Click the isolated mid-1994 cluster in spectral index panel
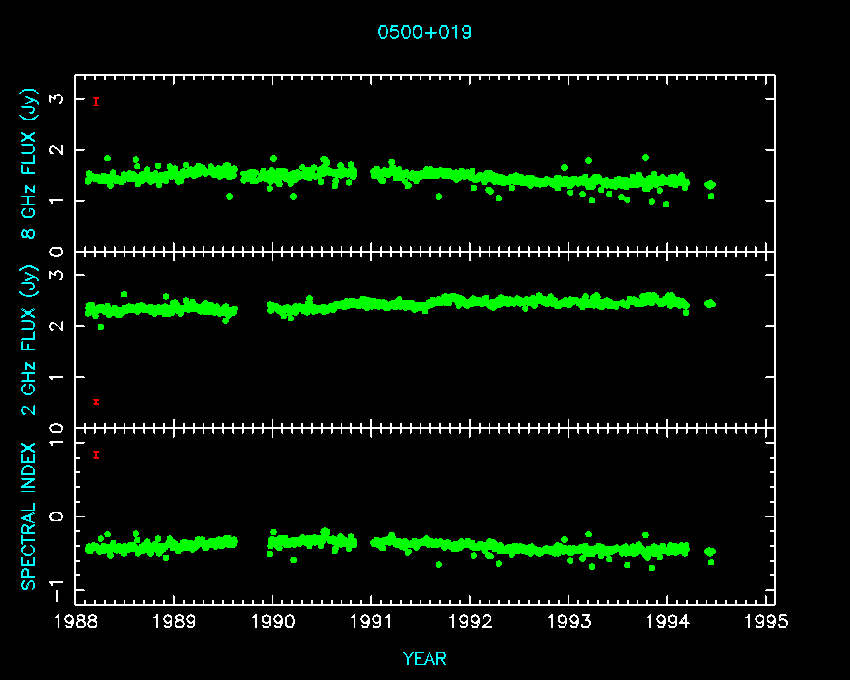850x680 pixels. [x=710, y=552]
